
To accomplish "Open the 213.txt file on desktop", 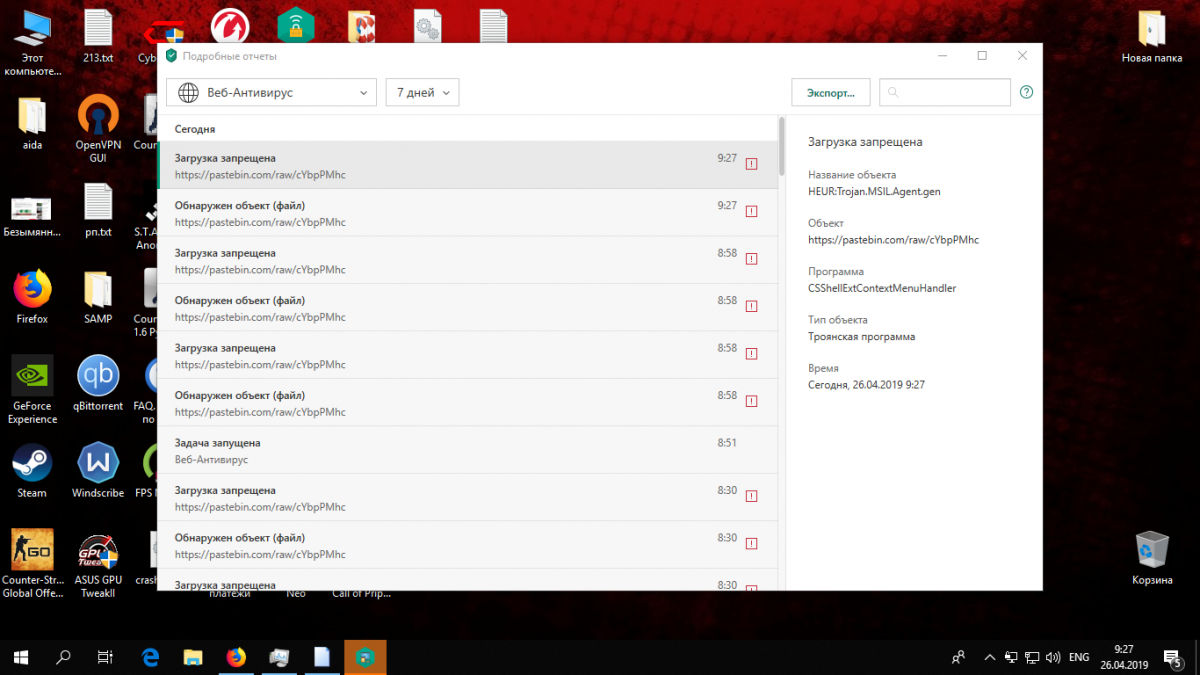I will [98, 36].
